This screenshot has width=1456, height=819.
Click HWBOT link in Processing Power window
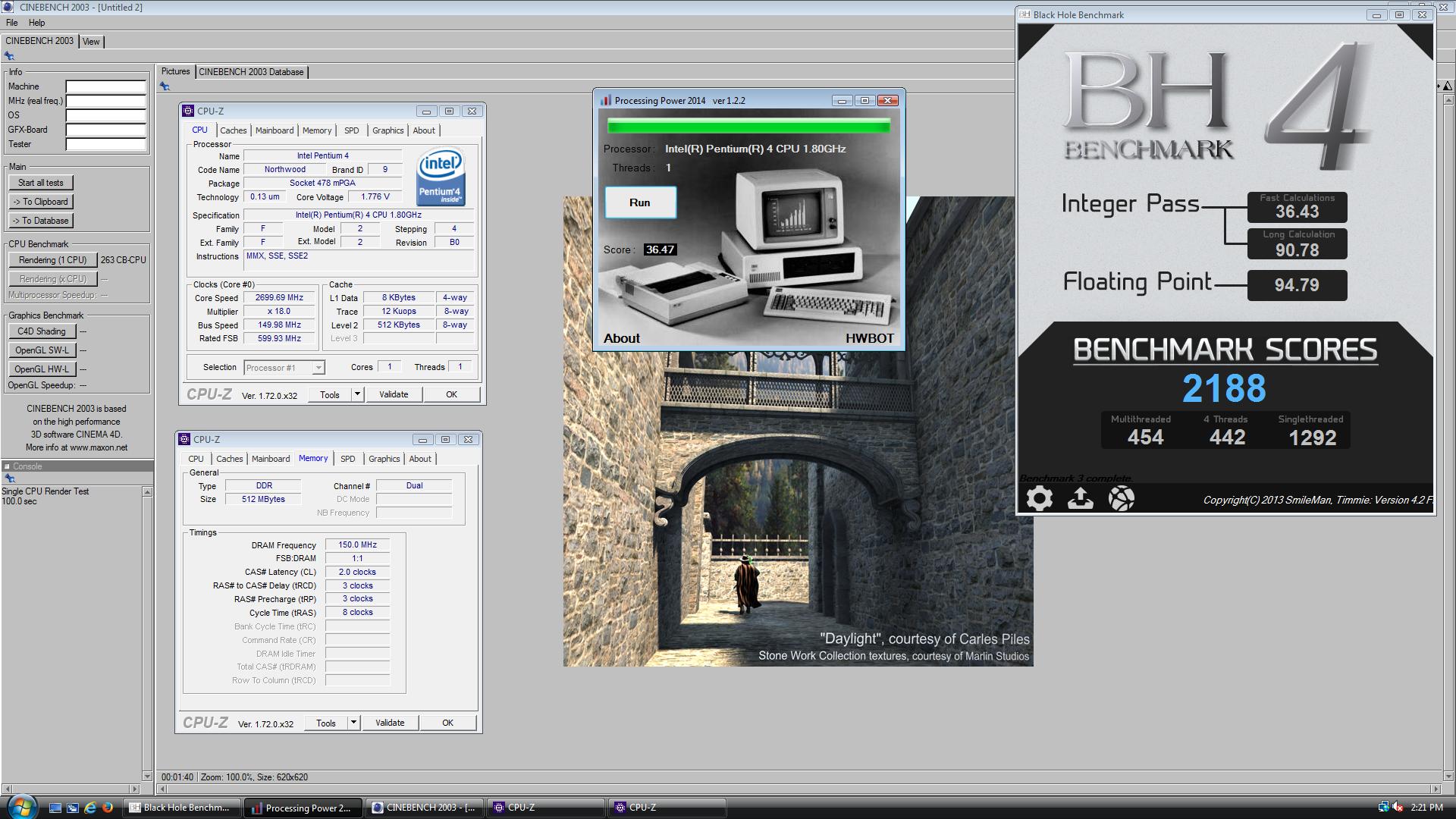coord(870,338)
